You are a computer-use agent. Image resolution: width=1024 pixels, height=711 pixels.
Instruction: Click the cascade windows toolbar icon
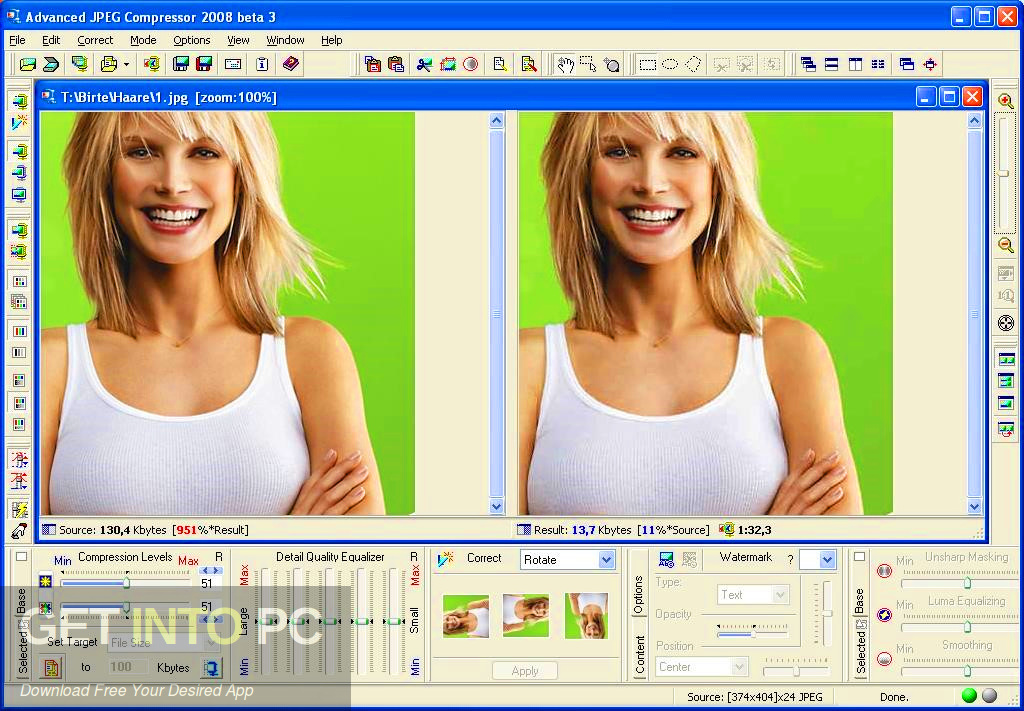pos(808,64)
